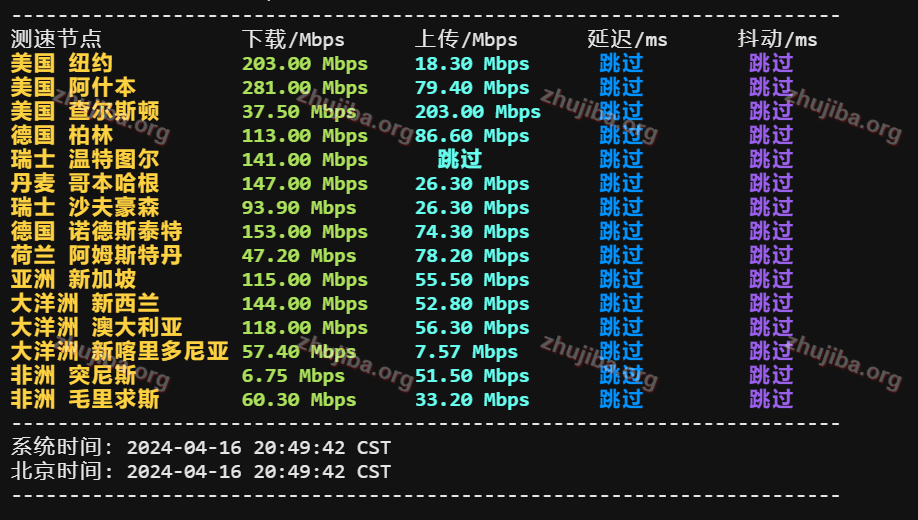Click the 抖动/ms column header
Image resolution: width=918 pixels, height=520 pixels.
click(x=777, y=39)
